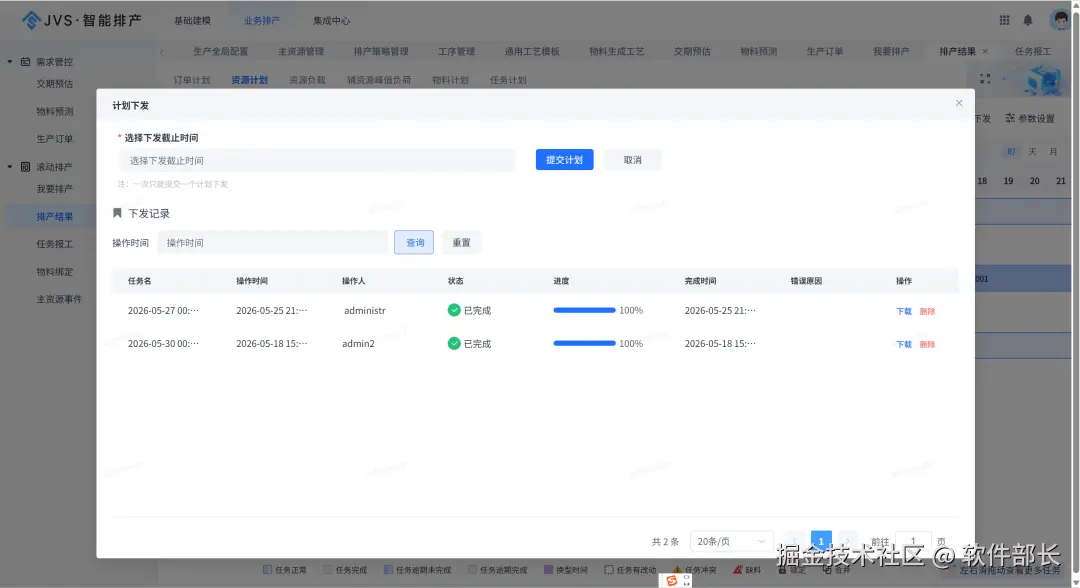This screenshot has width=1080, height=588.
Task: Click 已完成 status icon in administr row
Action: (x=454, y=311)
